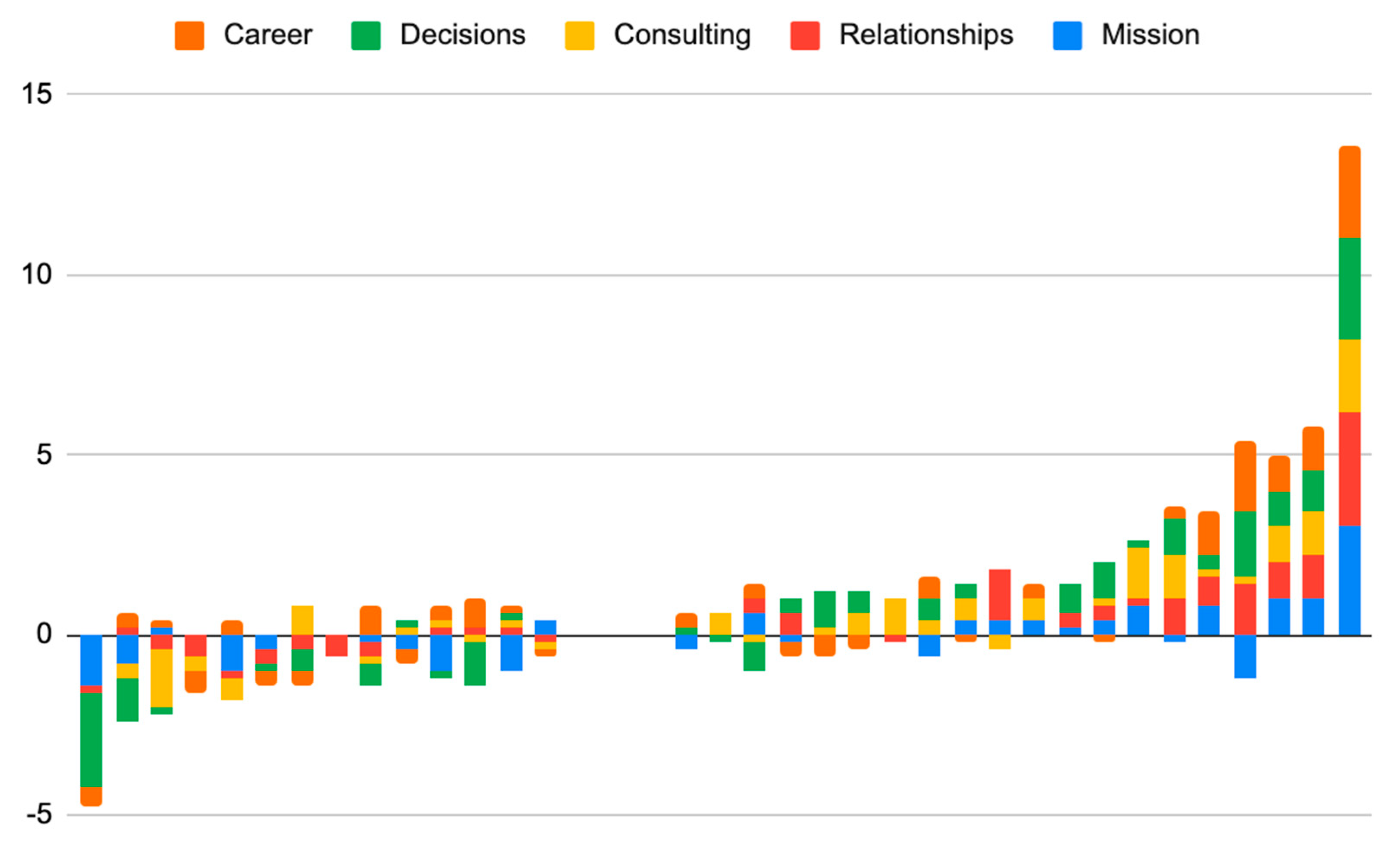Viewport: 1400px width, 846px height.
Task: Select the Consulting legend label
Action: 682,35
